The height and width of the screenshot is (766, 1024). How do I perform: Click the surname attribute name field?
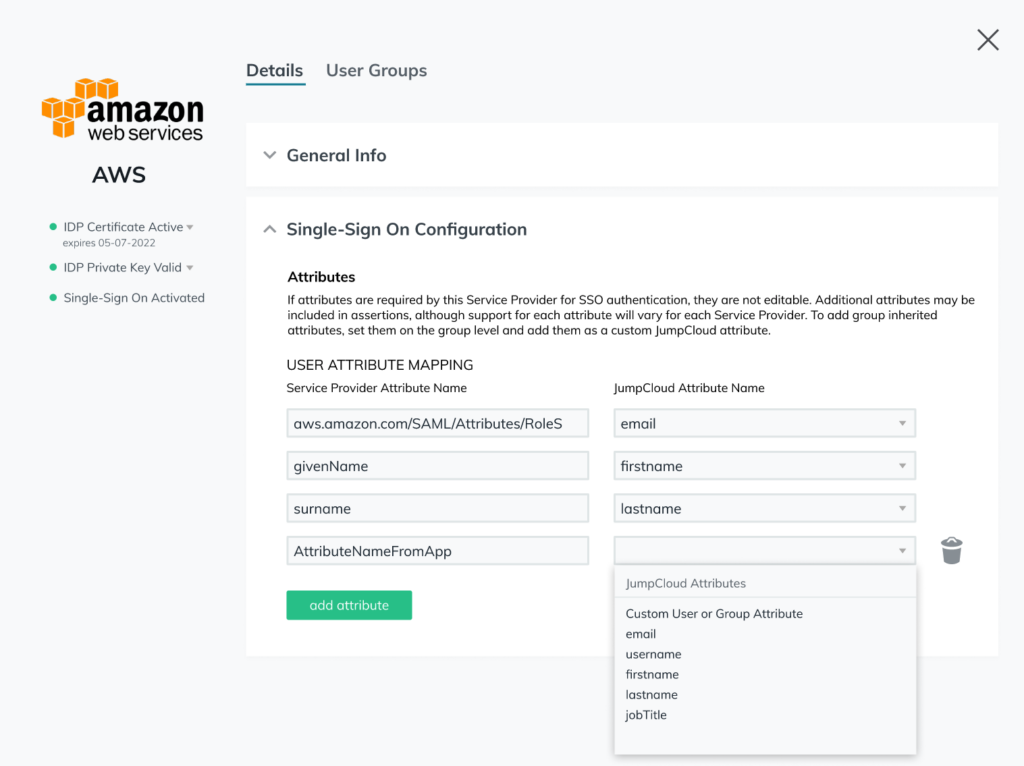pos(437,509)
